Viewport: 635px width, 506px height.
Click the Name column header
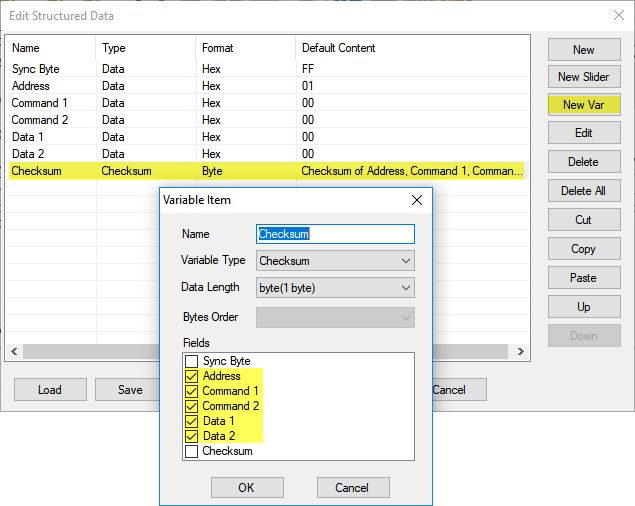pyautogui.click(x=51, y=48)
